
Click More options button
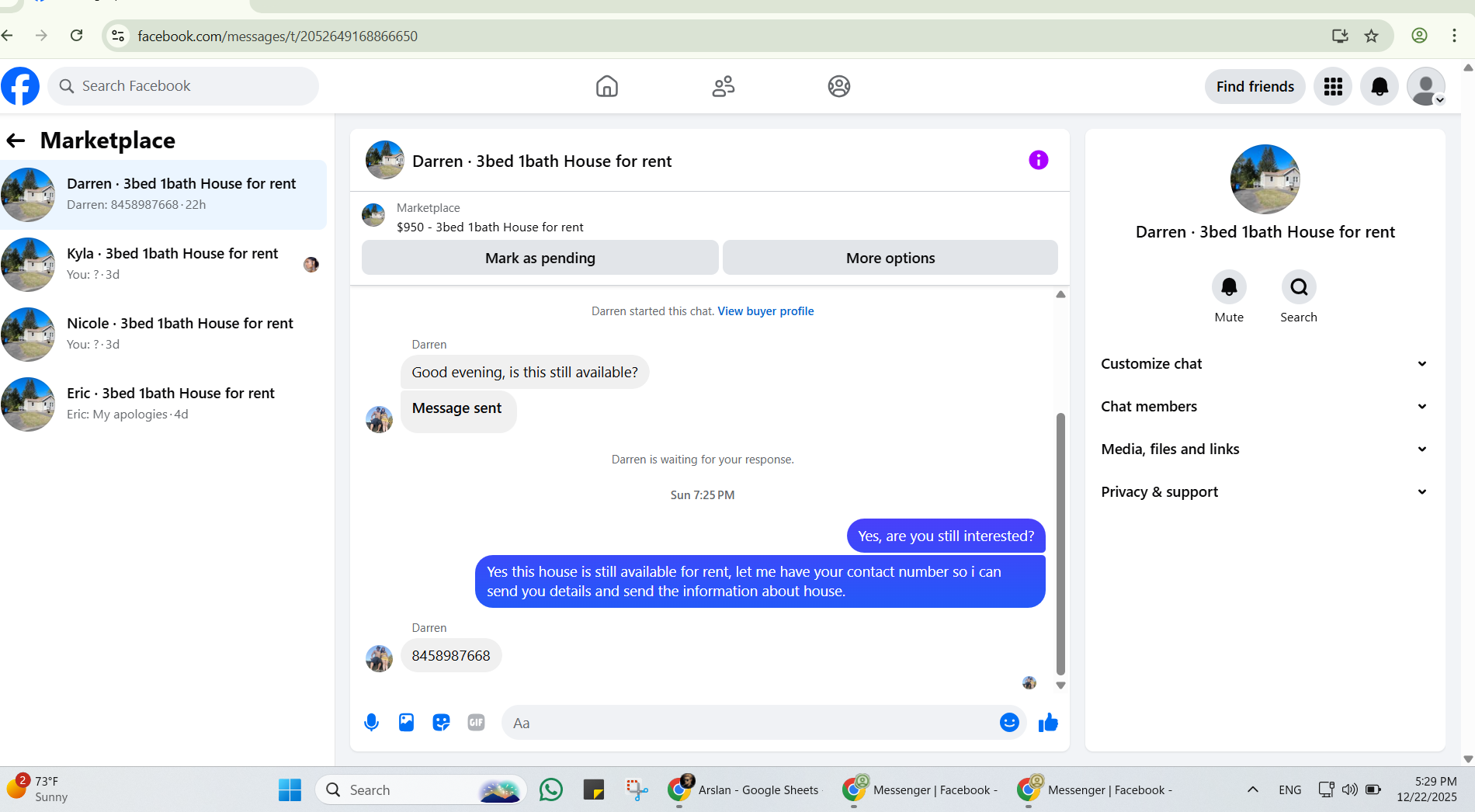890,258
